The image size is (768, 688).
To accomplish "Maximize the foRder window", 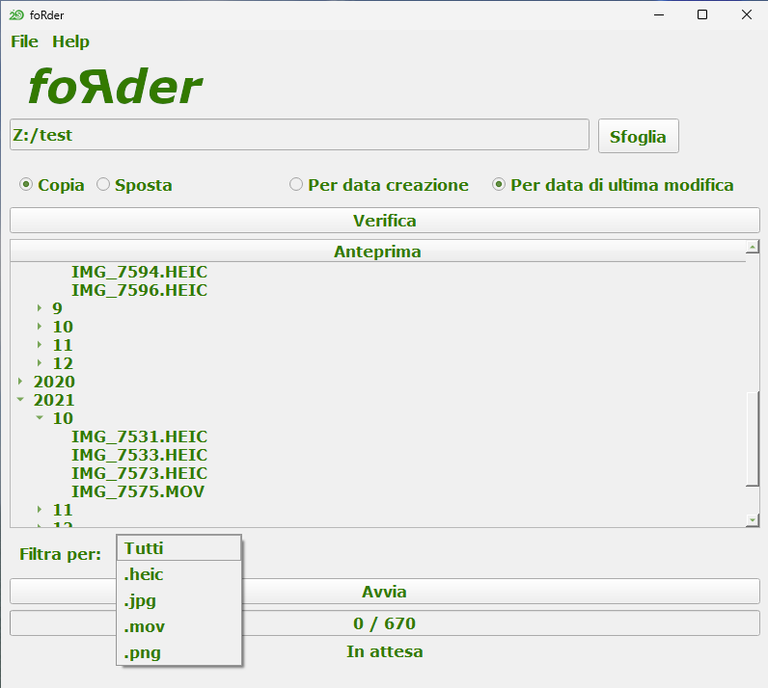I will (702, 15).
